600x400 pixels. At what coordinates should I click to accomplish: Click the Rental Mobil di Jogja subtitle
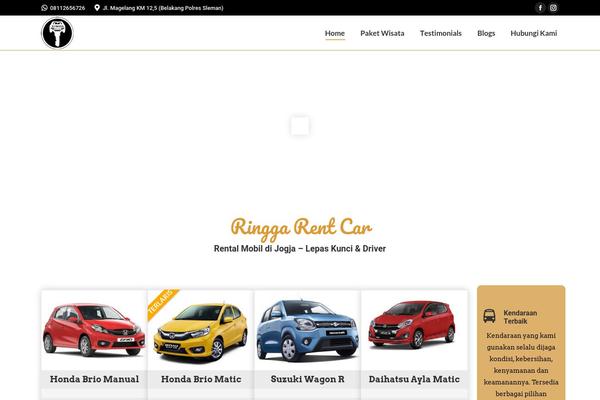pos(300,248)
